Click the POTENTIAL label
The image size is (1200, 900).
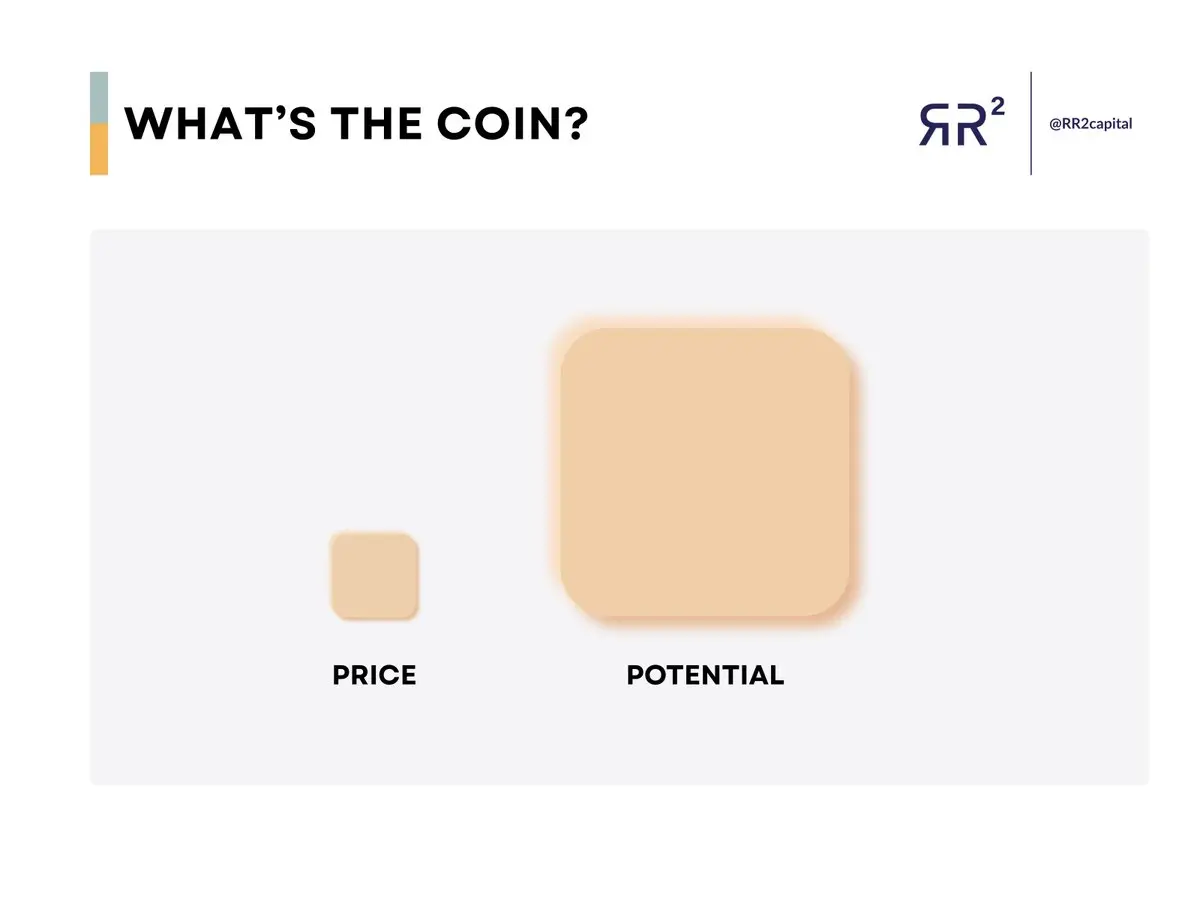coord(705,676)
